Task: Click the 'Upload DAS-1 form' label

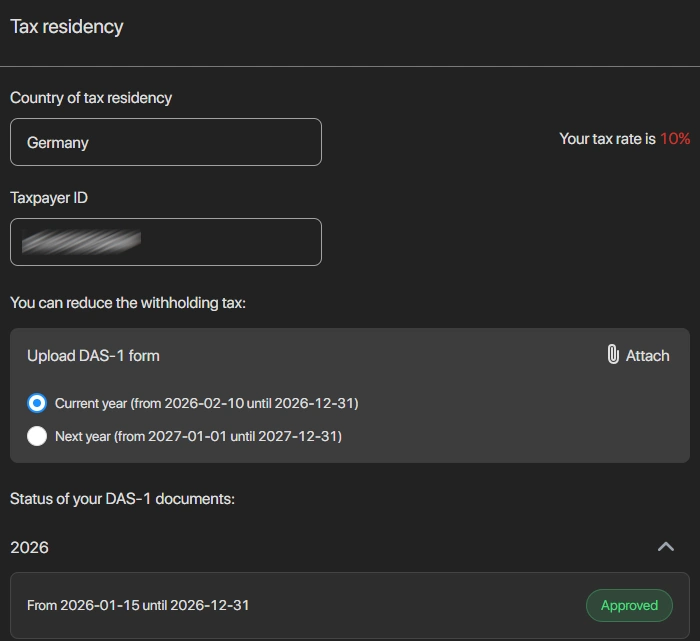Action: point(93,356)
